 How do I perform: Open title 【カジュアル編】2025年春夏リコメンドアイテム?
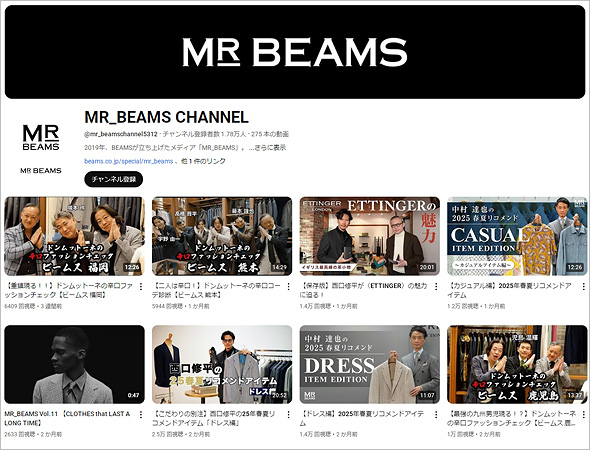pyautogui.click(x=510, y=290)
